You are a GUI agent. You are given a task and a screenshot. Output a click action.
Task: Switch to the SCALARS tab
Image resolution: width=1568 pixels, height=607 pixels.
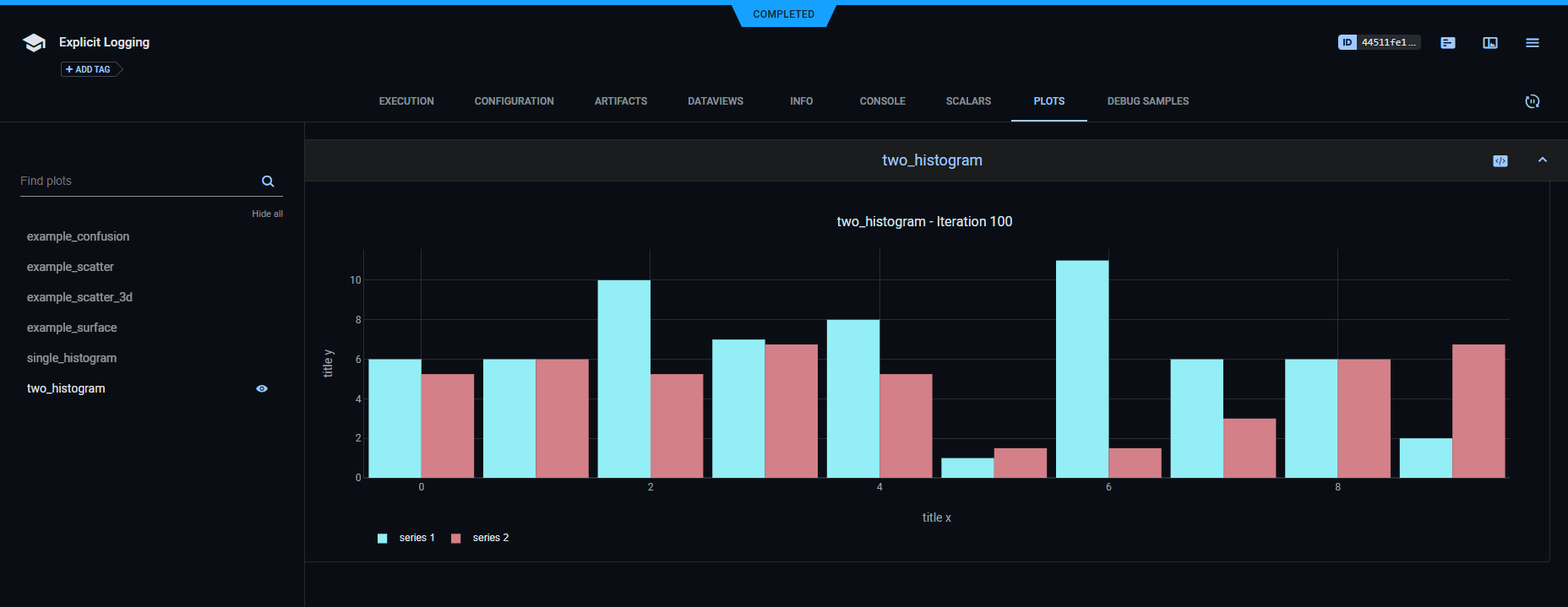968,101
